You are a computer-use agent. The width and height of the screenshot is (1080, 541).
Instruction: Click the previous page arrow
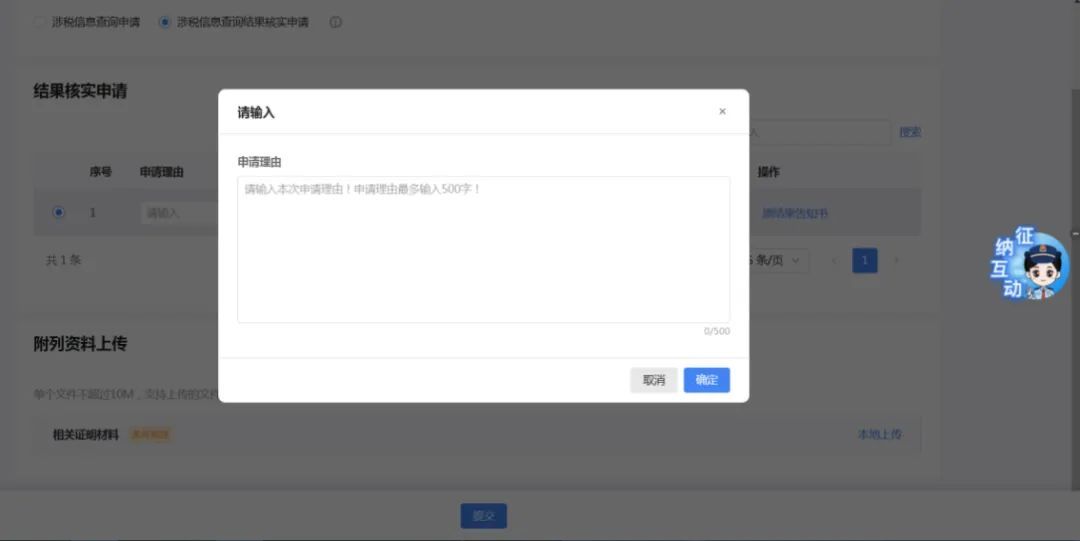[834, 261]
